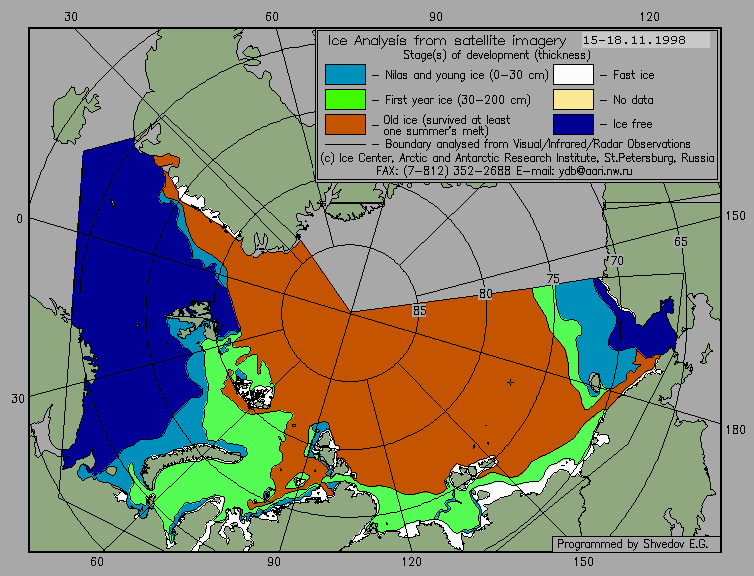754x576 pixels.
Task: Click the right-edge longitude label 180
Action: click(x=735, y=429)
